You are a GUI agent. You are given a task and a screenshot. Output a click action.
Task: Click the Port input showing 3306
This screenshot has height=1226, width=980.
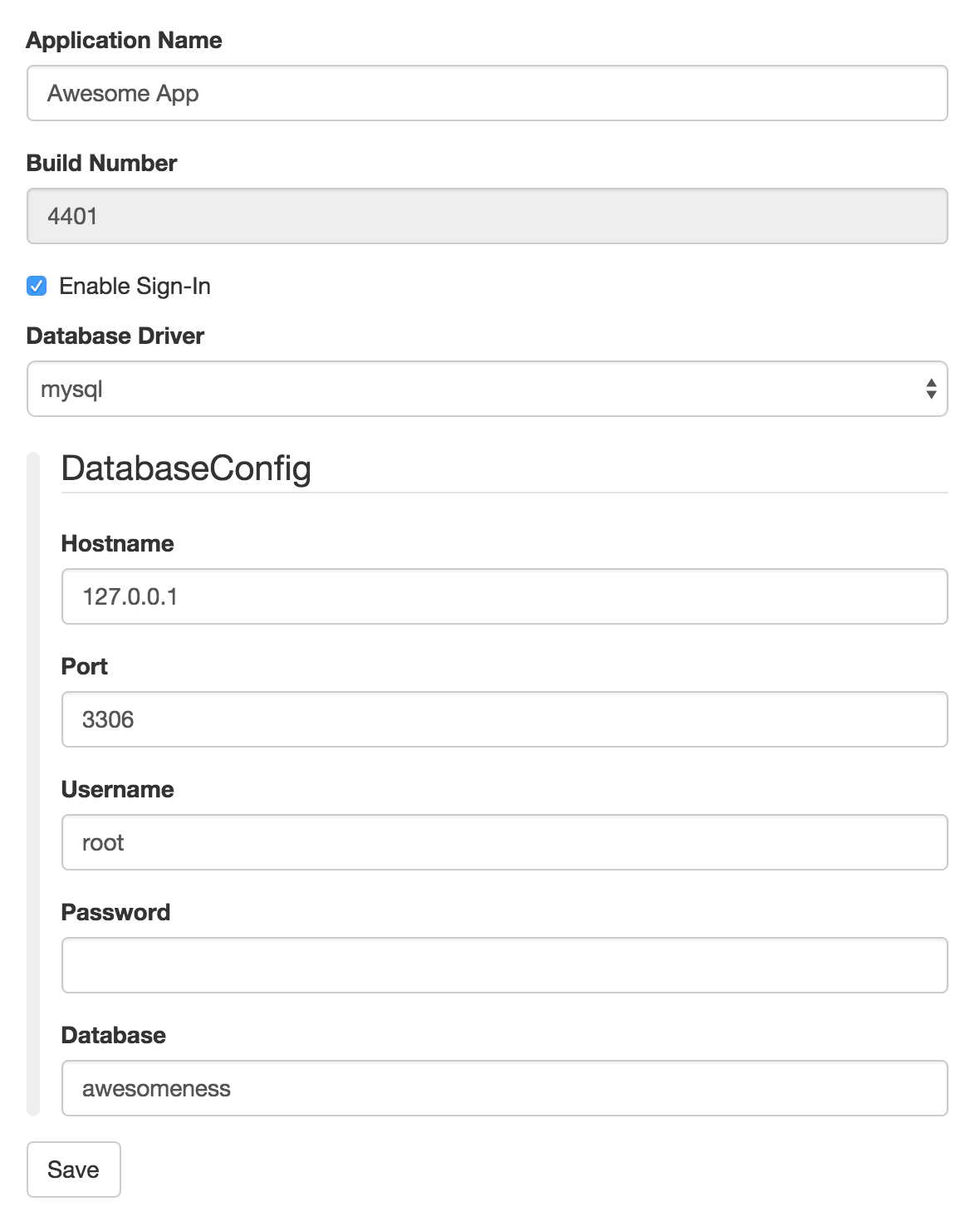[x=505, y=719]
